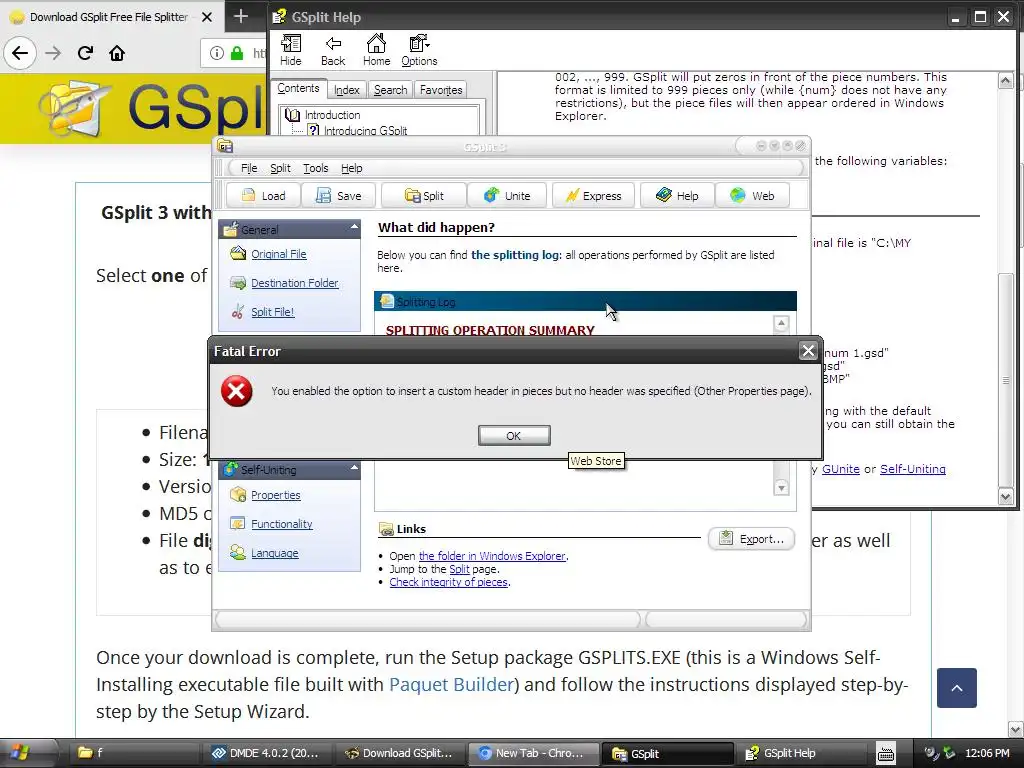Switch to New Tab - Chrome taskbar item

pyautogui.click(x=533, y=753)
